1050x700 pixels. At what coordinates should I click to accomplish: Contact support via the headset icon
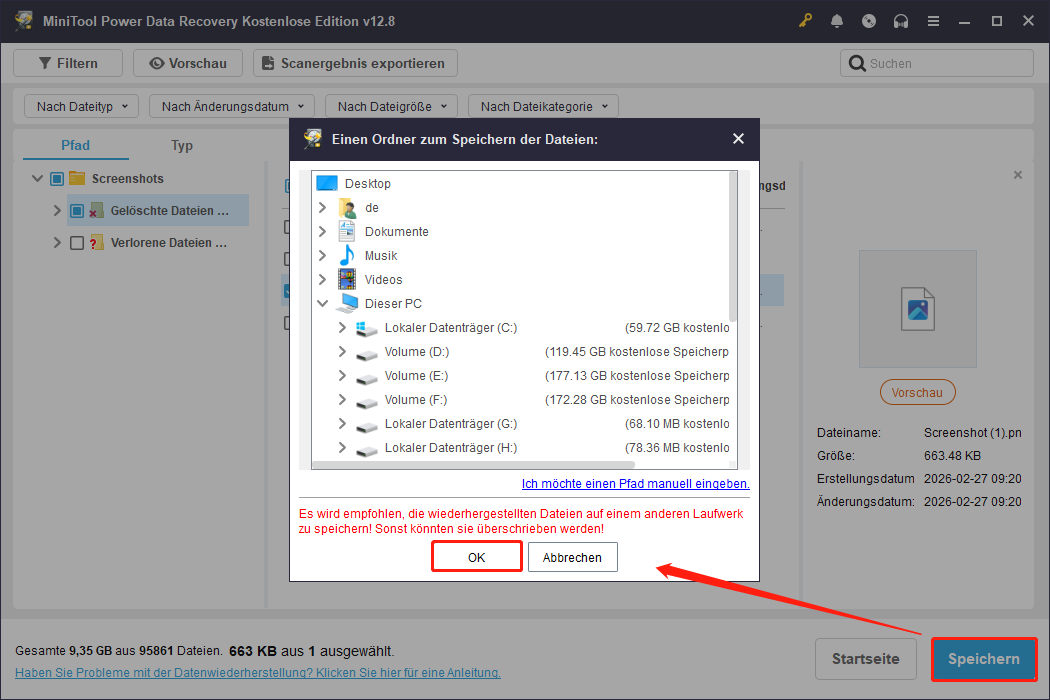(x=901, y=20)
